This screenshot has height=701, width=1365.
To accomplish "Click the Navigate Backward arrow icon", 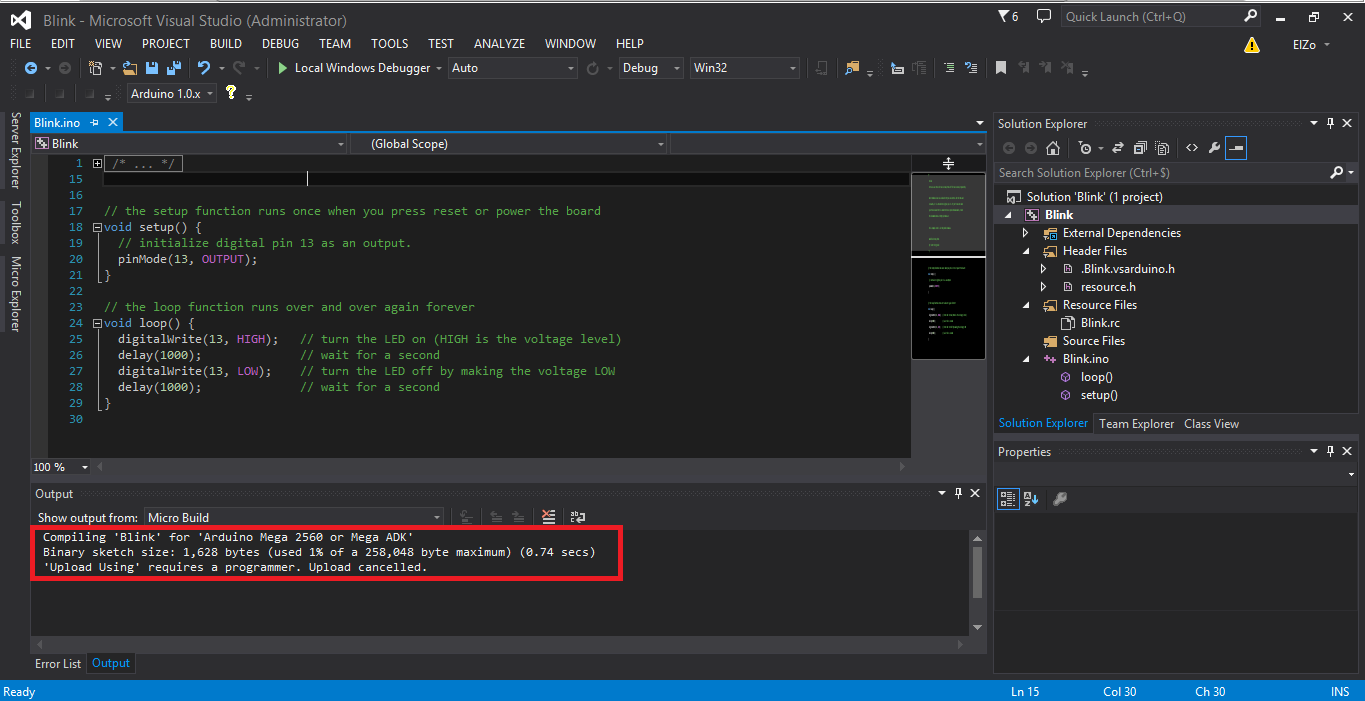I will pyautogui.click(x=30, y=68).
